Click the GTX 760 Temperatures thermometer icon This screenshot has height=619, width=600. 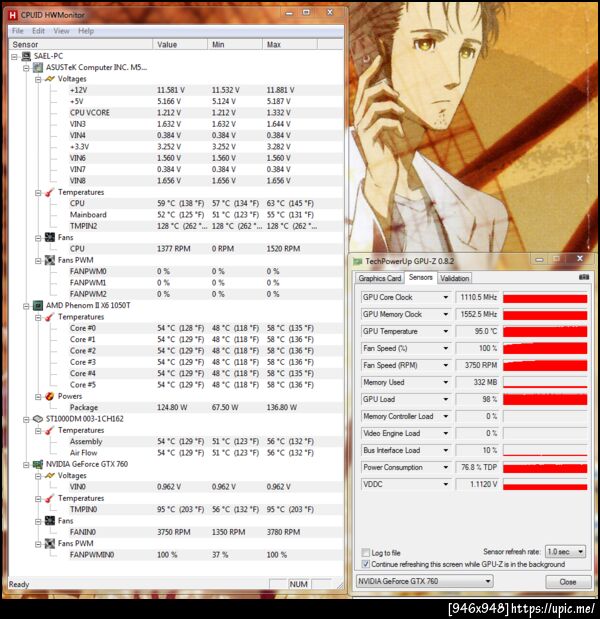(x=49, y=499)
